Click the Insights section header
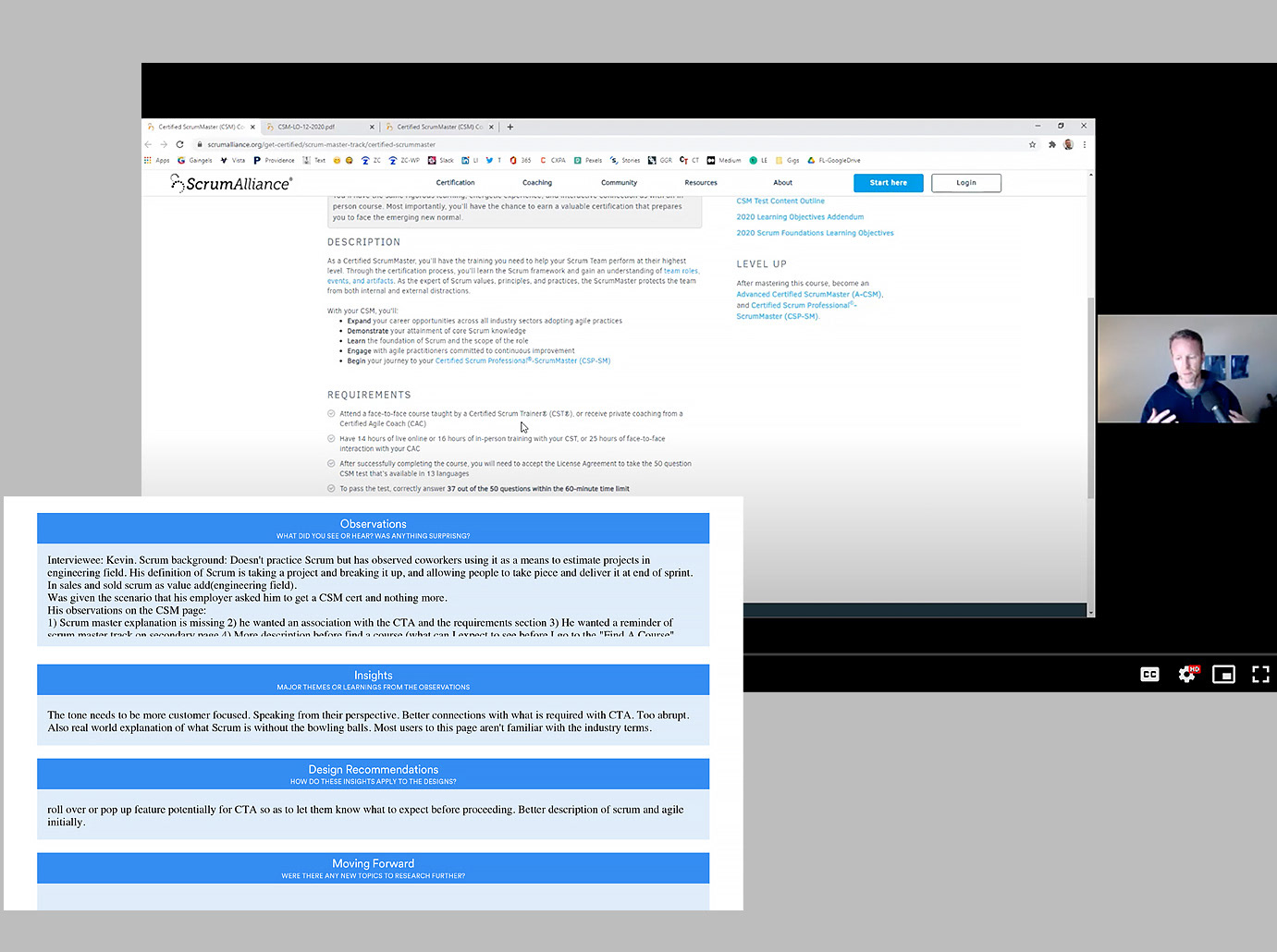The height and width of the screenshot is (952, 1277). (x=373, y=680)
